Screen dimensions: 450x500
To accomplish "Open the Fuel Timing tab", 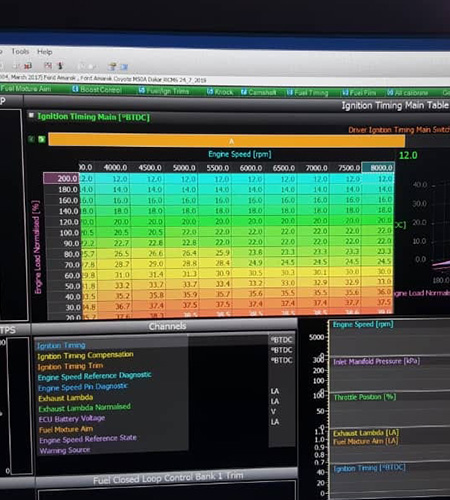I will point(307,93).
